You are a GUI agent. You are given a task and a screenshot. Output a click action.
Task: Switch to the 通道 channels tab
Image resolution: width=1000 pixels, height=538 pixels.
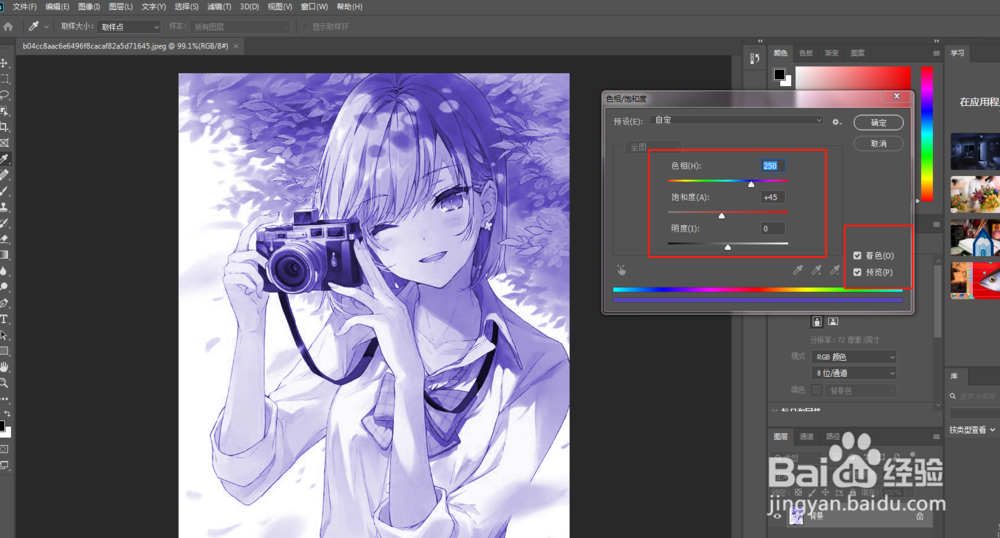pyautogui.click(x=806, y=437)
